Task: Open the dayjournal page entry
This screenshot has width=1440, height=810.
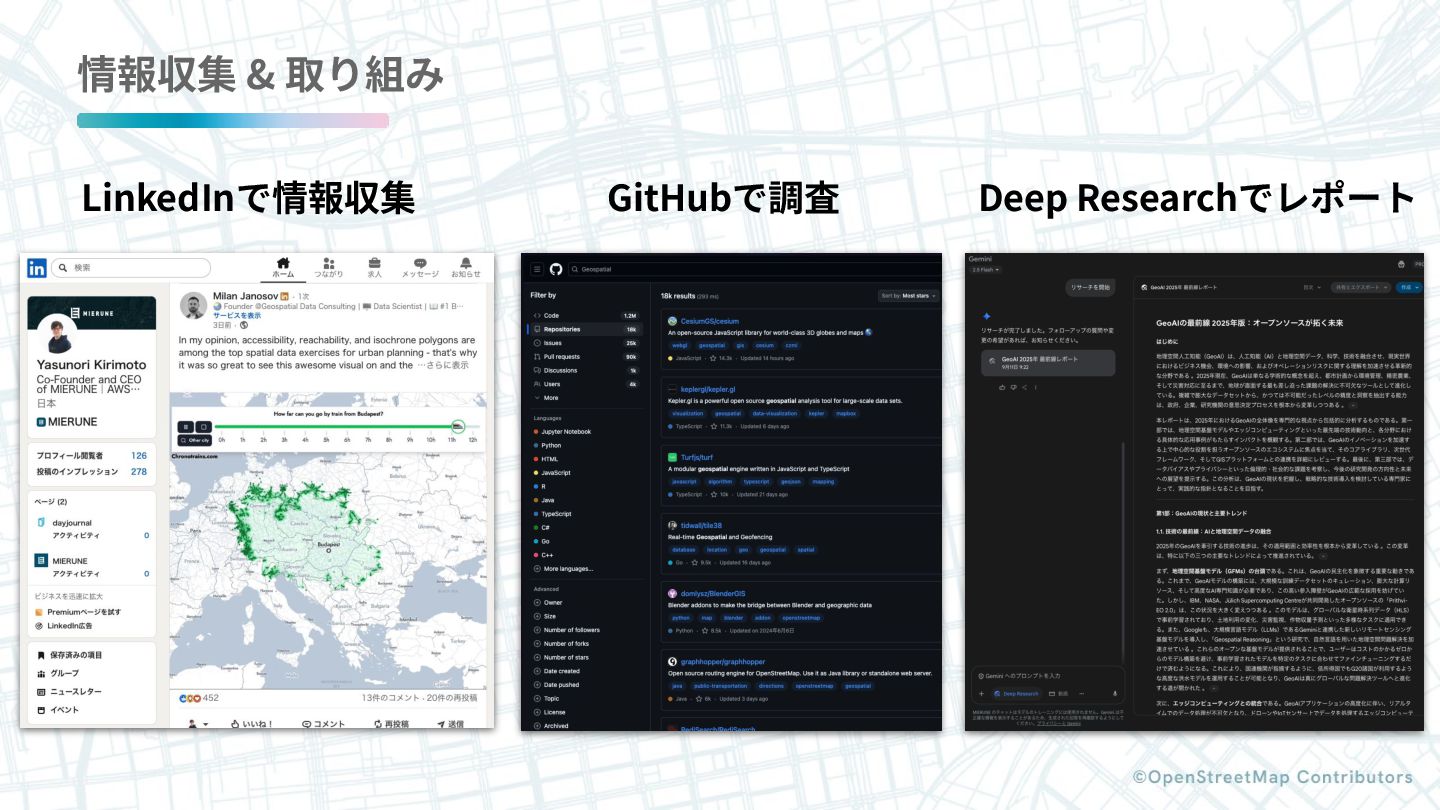Action: point(71,523)
